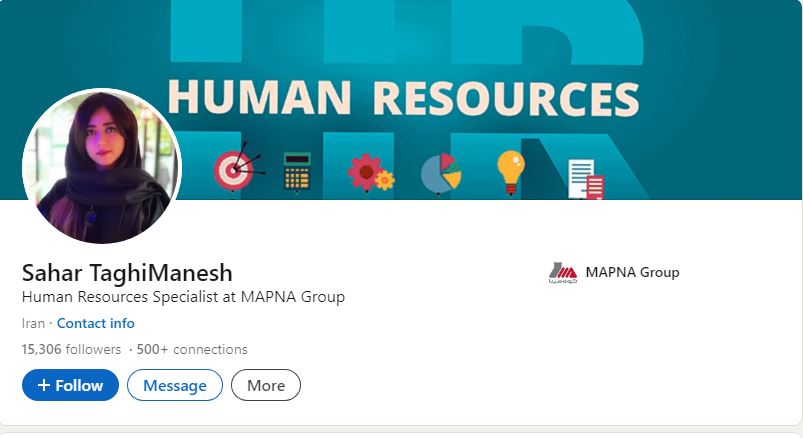
Task: Click the calculator icon in banner
Action: click(x=297, y=173)
